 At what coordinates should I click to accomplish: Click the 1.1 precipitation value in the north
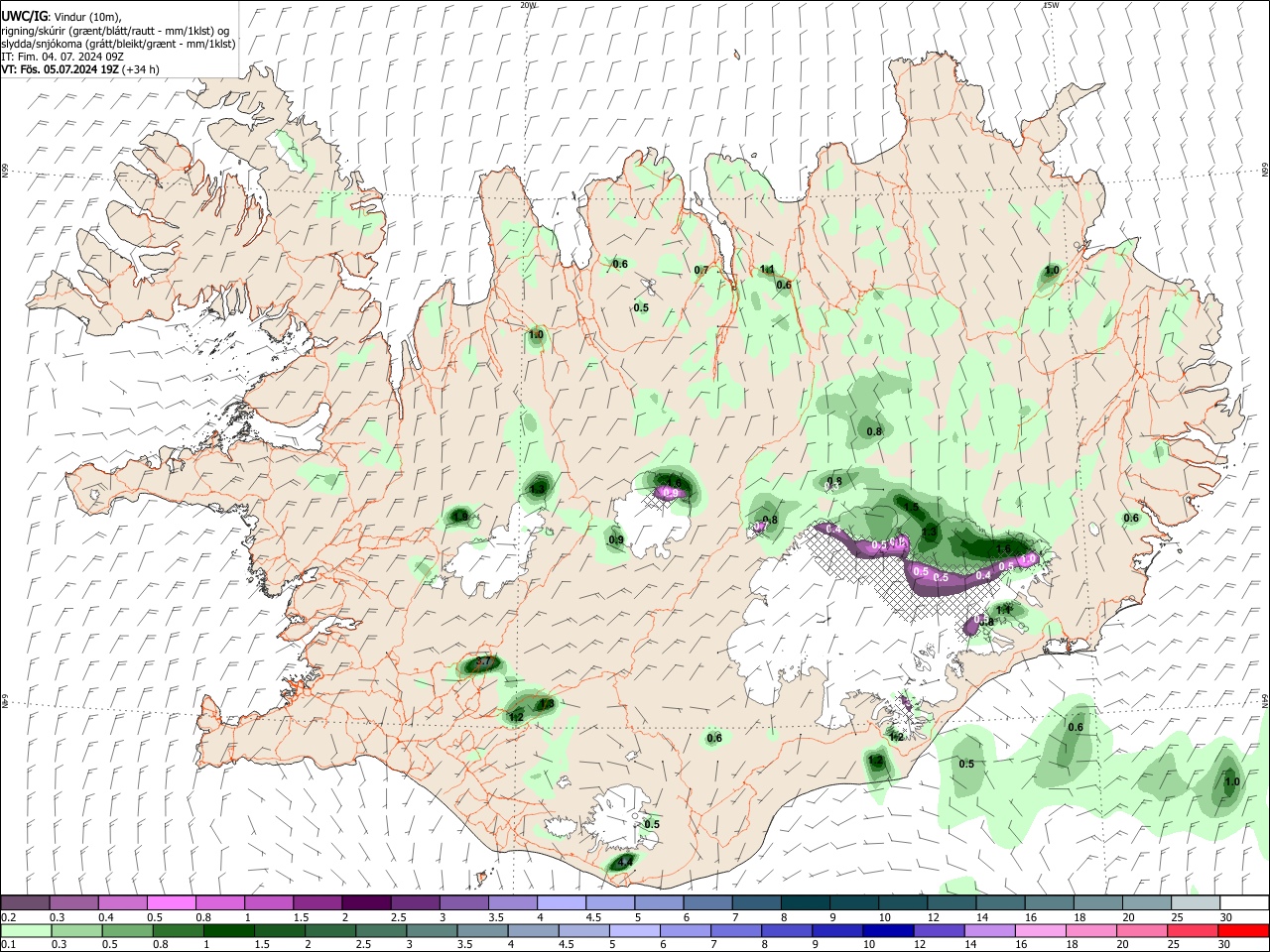coord(767,269)
